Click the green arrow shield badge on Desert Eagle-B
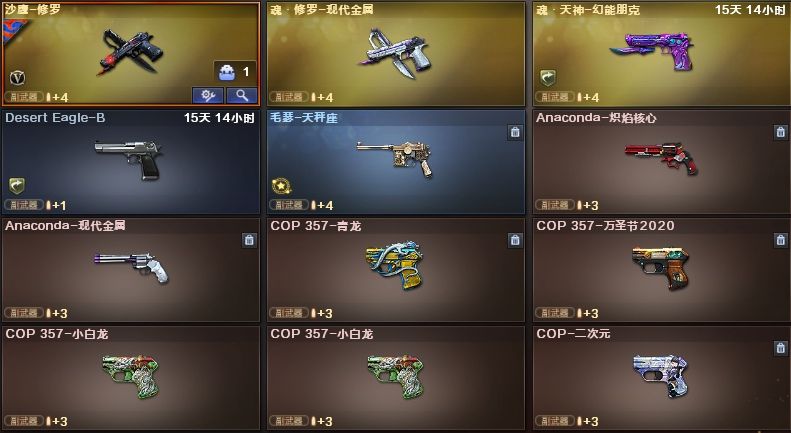 (x=17, y=186)
